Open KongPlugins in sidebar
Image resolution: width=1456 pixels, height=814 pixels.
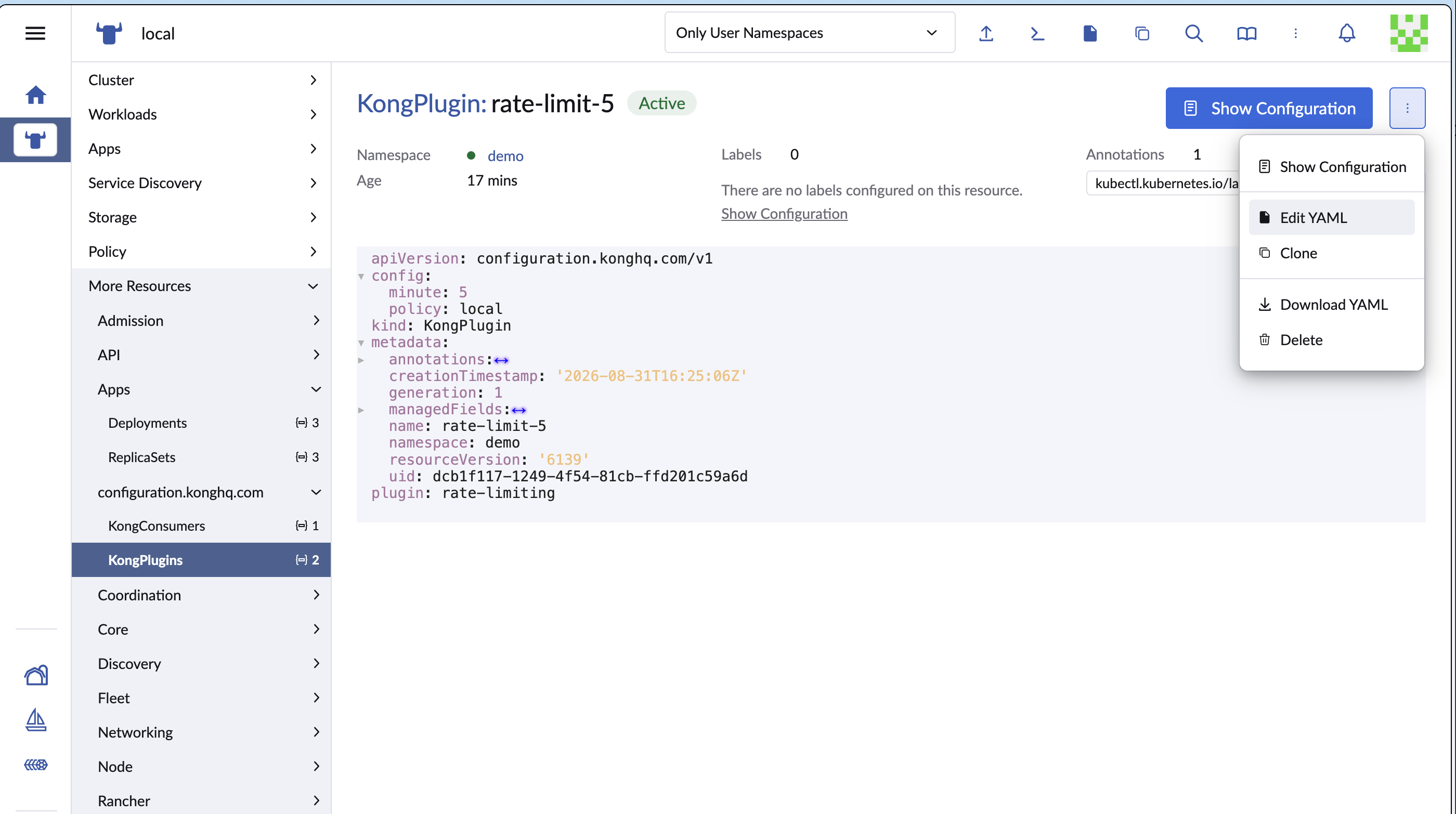tap(201, 560)
